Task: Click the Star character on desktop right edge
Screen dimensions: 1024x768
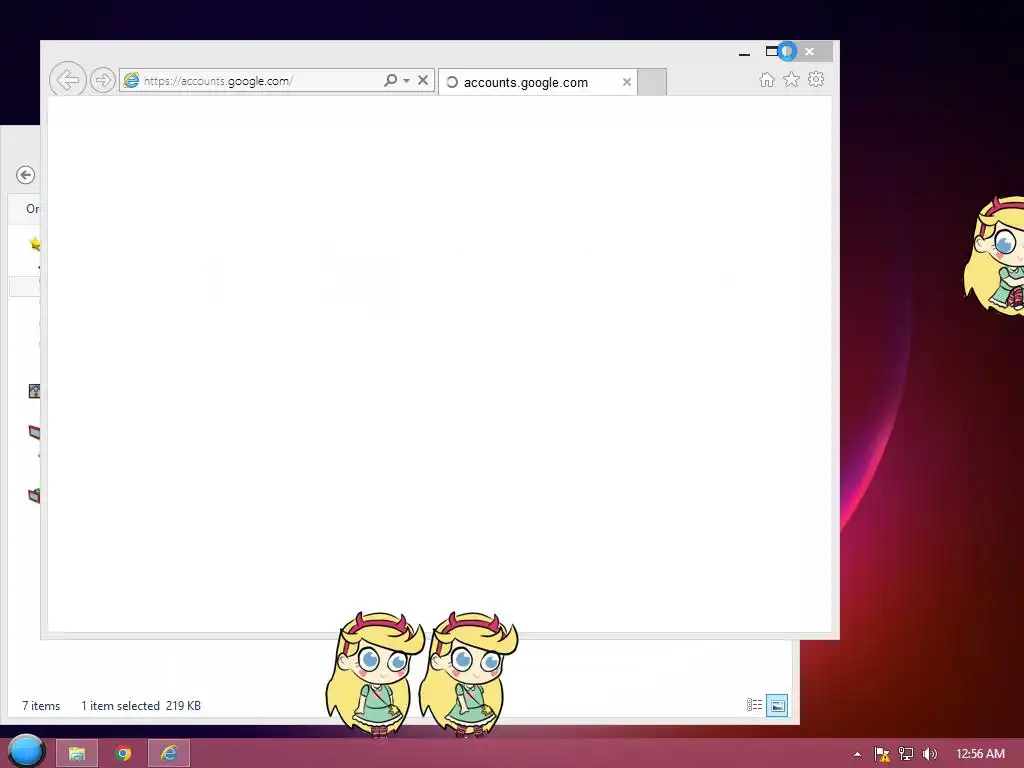Action: click(x=994, y=255)
